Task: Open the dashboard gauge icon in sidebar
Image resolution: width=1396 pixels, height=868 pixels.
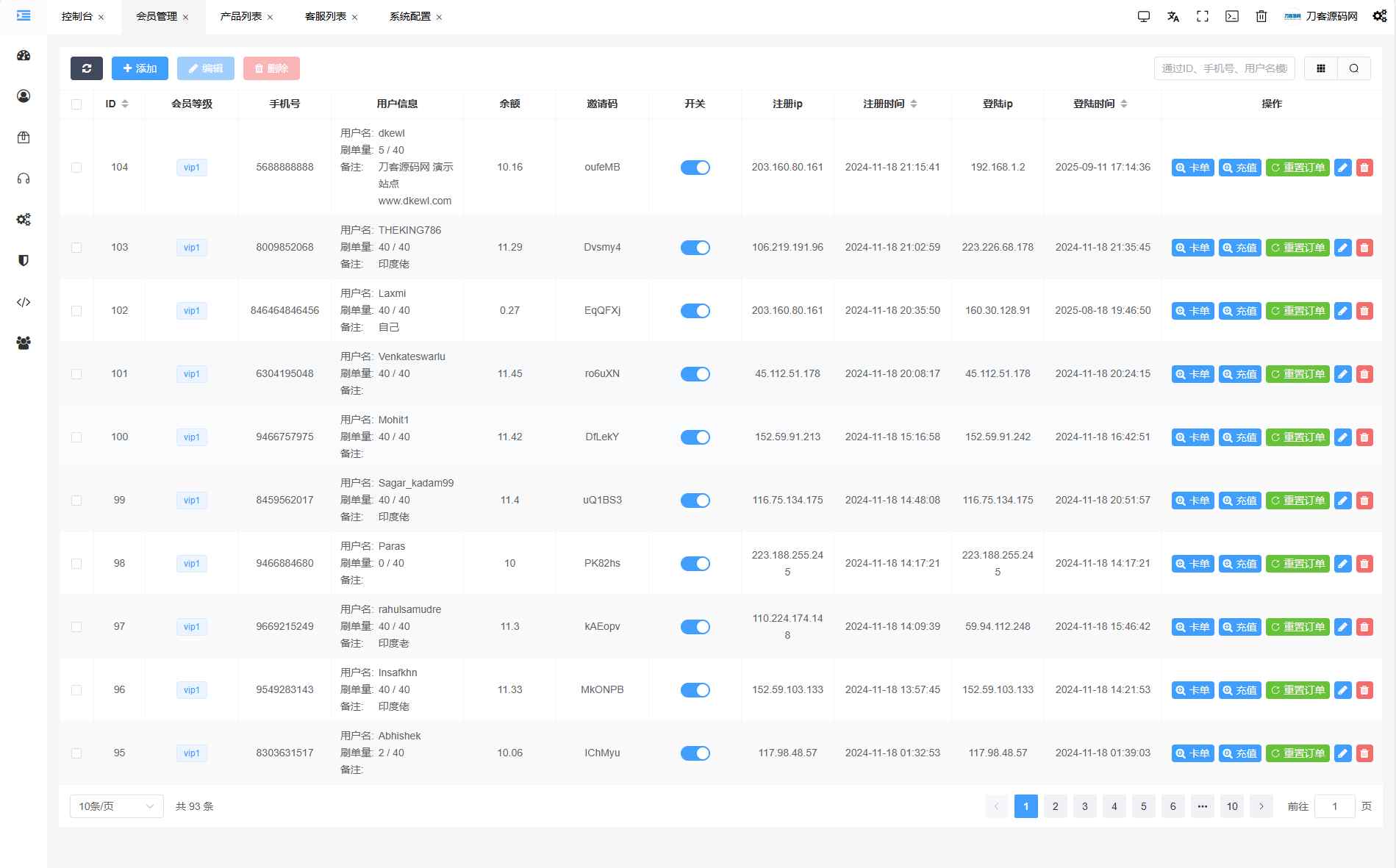Action: (24, 54)
